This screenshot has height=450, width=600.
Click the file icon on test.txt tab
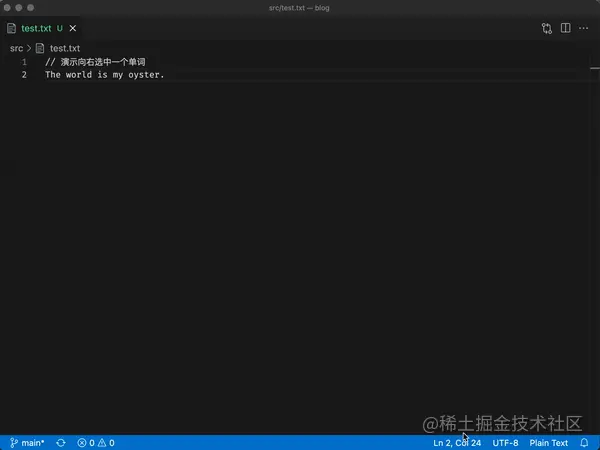[x=12, y=29]
